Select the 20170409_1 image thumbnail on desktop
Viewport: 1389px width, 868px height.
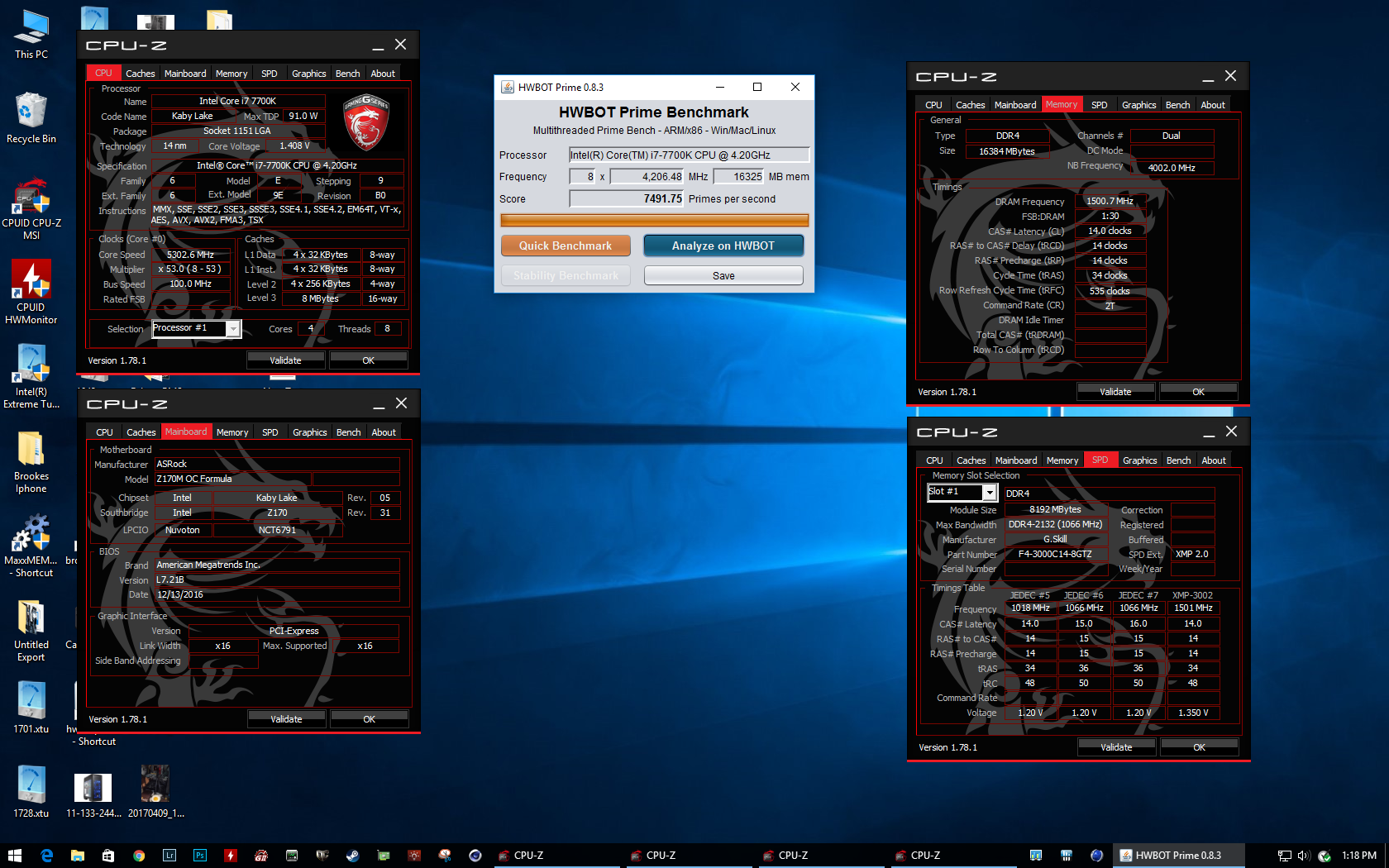pos(155,792)
